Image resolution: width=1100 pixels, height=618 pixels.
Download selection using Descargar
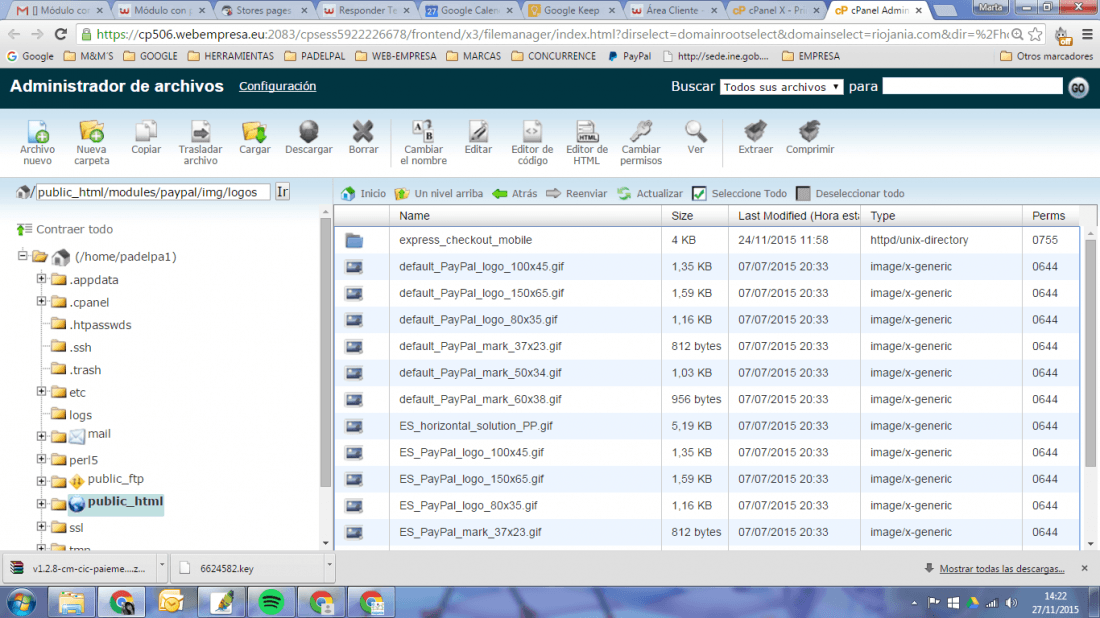[x=309, y=137]
